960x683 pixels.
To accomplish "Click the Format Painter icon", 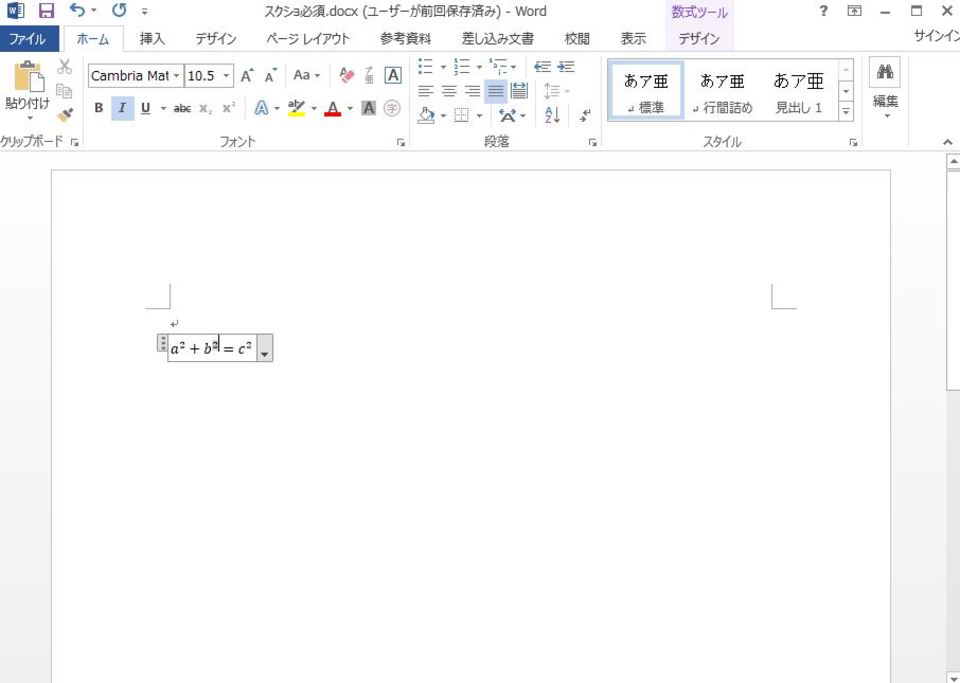I will [x=62, y=113].
